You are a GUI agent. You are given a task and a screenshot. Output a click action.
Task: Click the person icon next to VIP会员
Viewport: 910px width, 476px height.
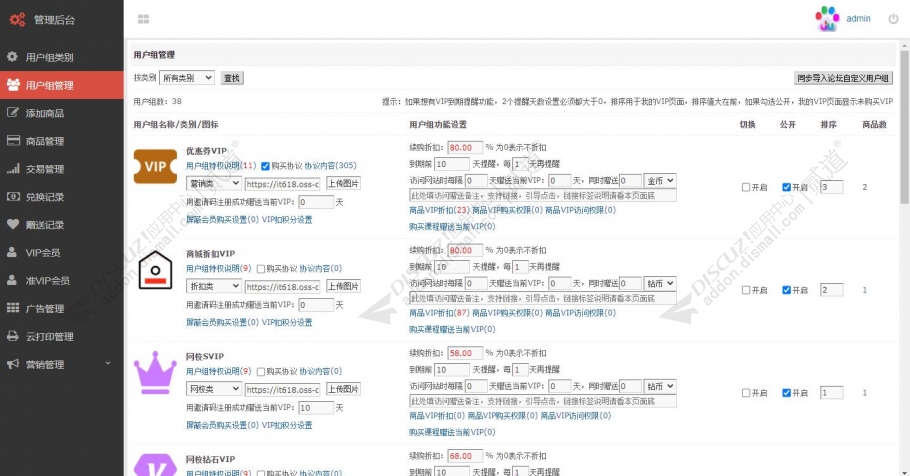coord(12,252)
